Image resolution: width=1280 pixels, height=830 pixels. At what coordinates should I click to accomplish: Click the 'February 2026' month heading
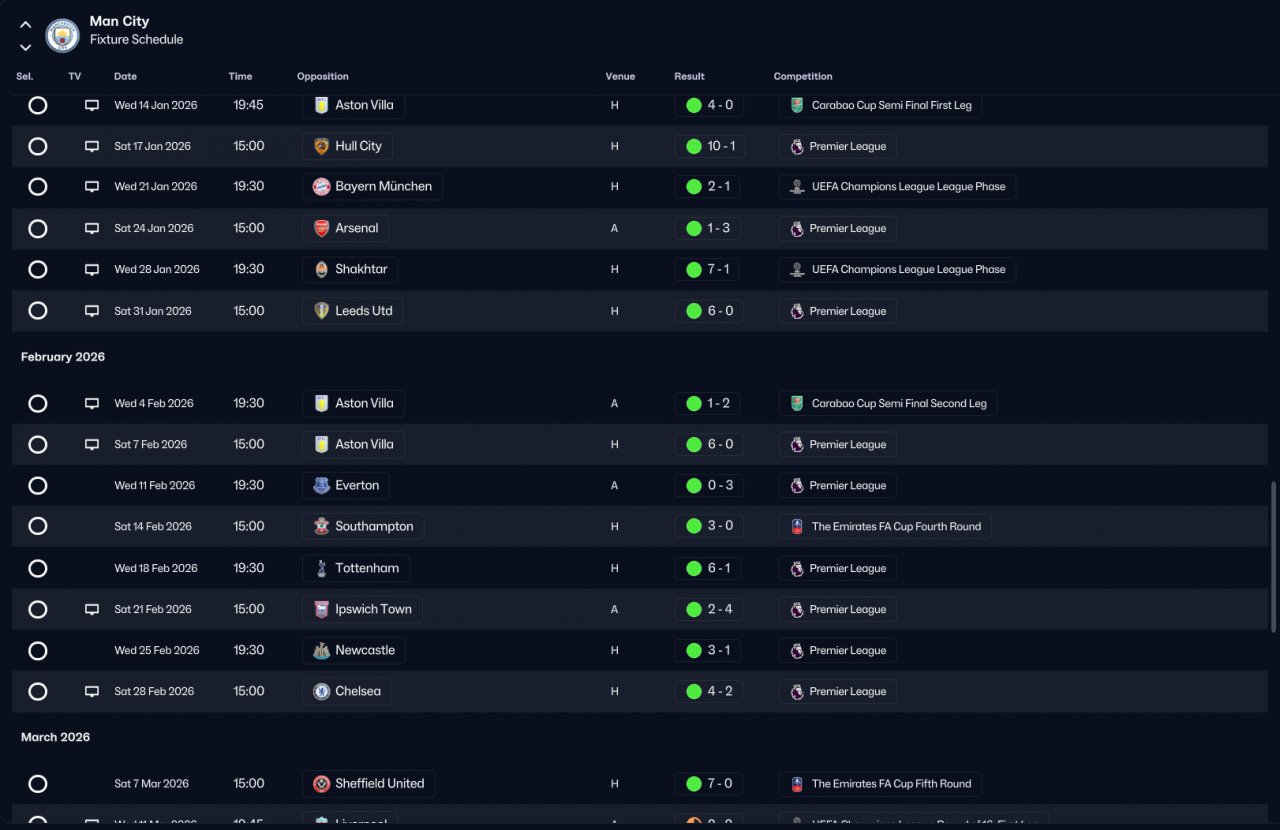click(63, 357)
